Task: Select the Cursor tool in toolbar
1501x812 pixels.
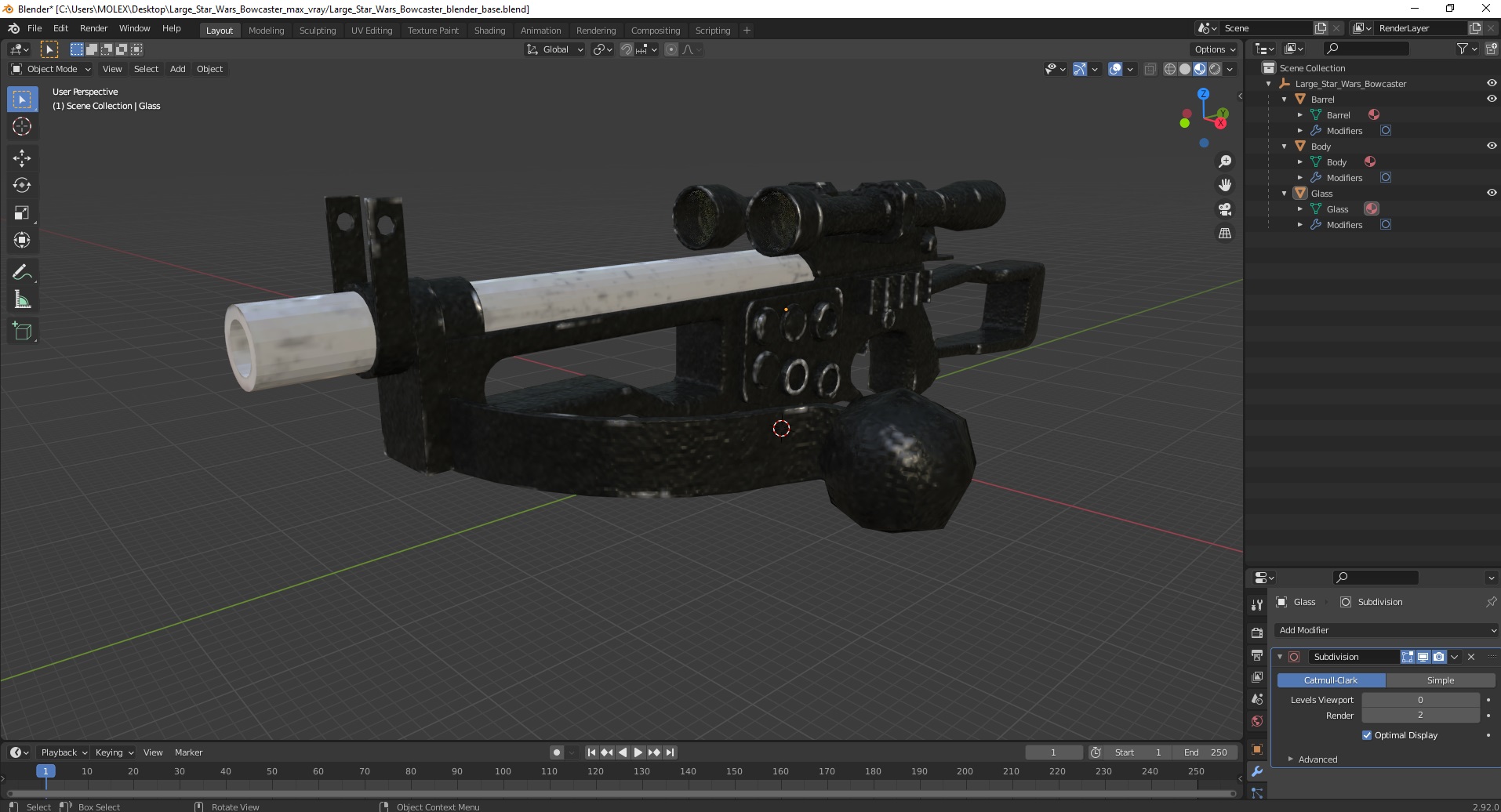Action: [x=22, y=126]
